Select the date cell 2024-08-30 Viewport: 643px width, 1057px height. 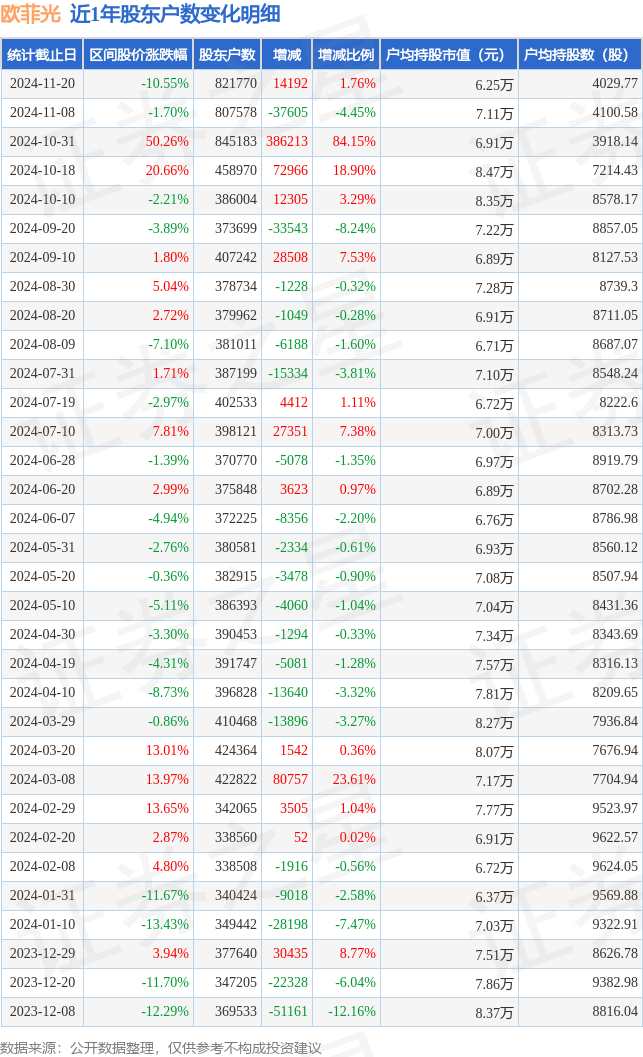pos(42,286)
